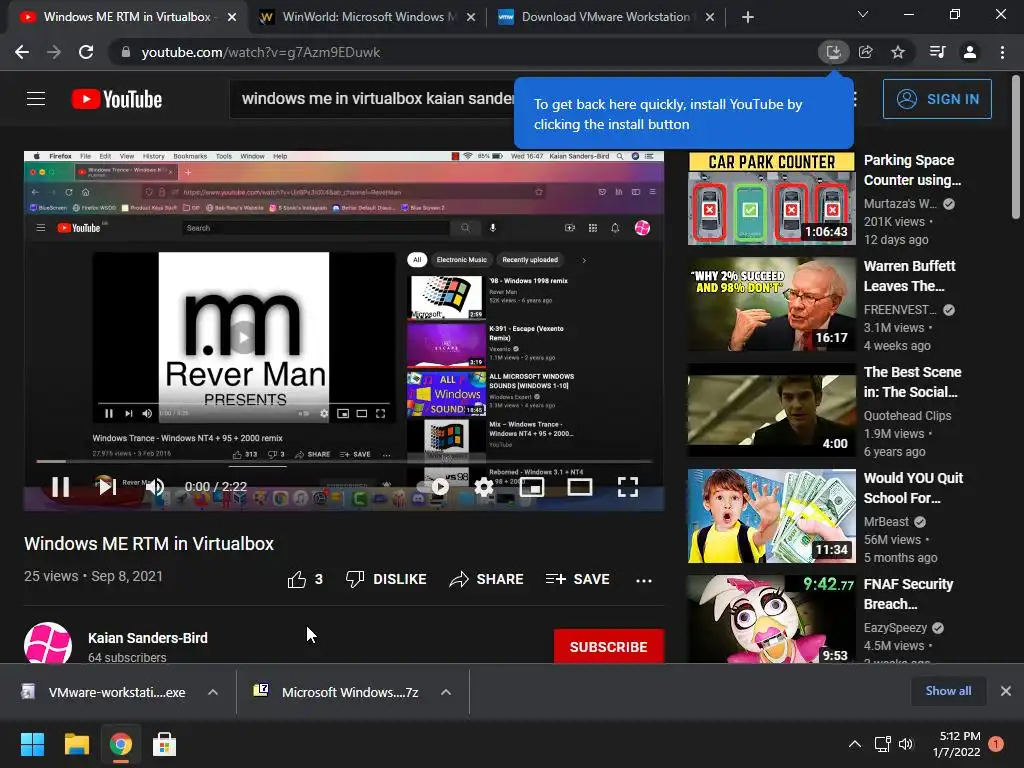Click the address bar URL

pos(261,52)
